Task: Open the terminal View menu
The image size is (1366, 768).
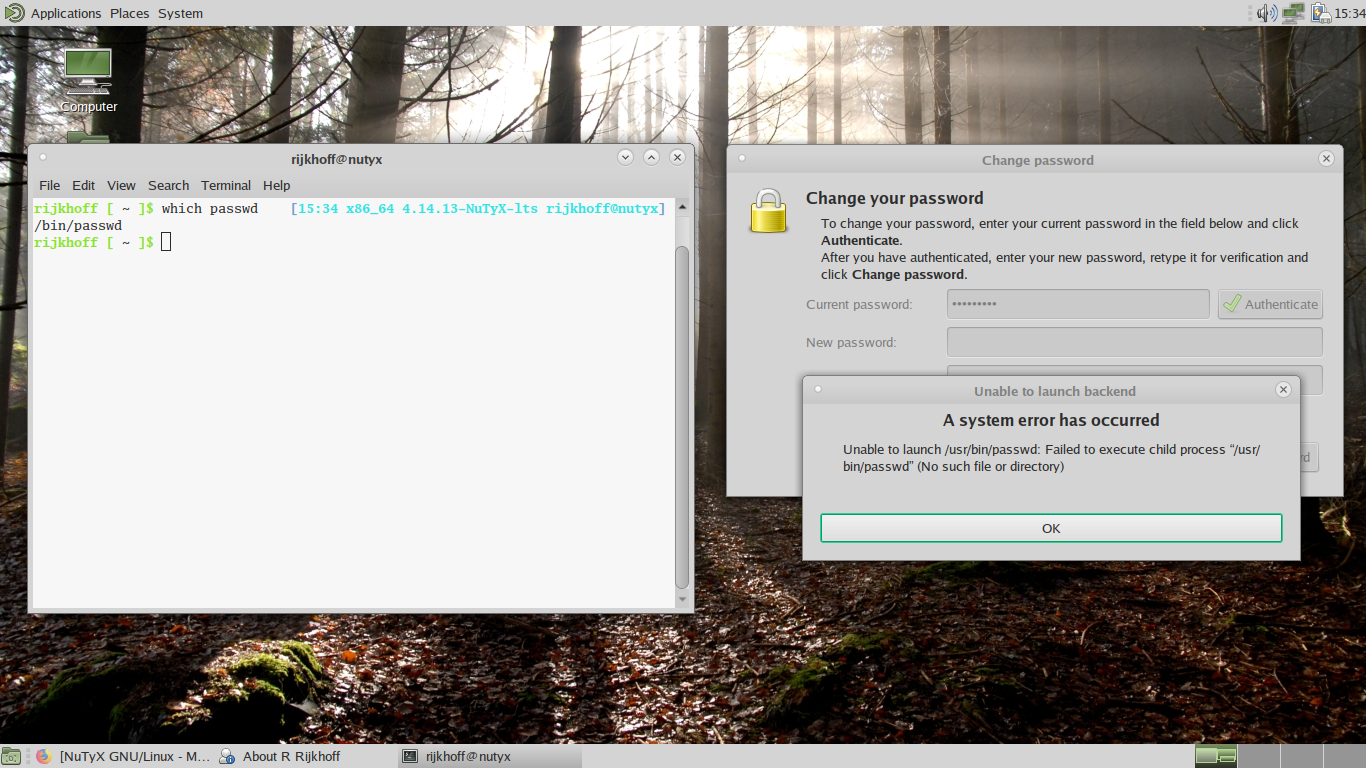Action: (121, 185)
